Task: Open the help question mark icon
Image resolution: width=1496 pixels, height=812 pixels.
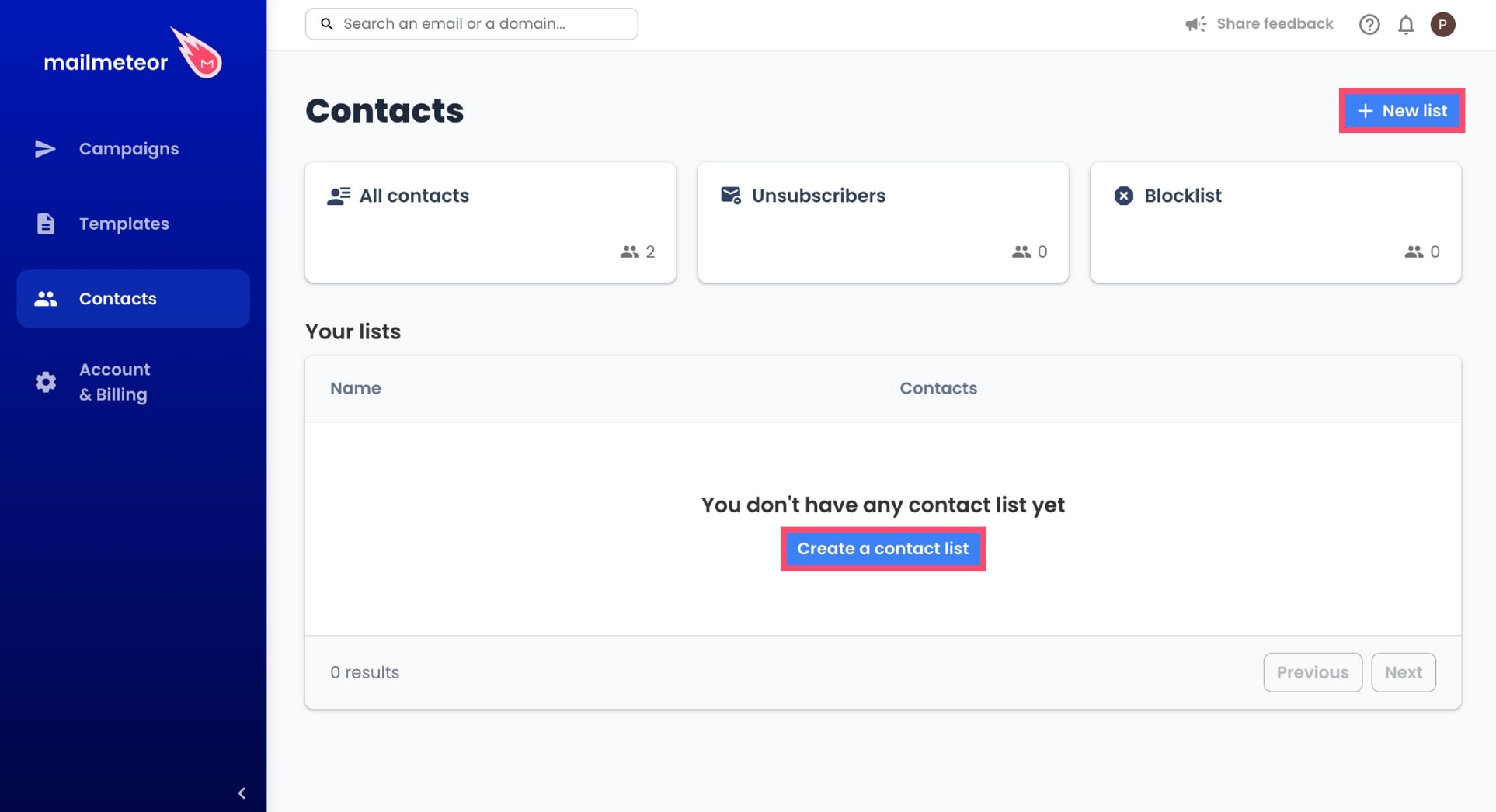Action: pyautogui.click(x=1369, y=25)
